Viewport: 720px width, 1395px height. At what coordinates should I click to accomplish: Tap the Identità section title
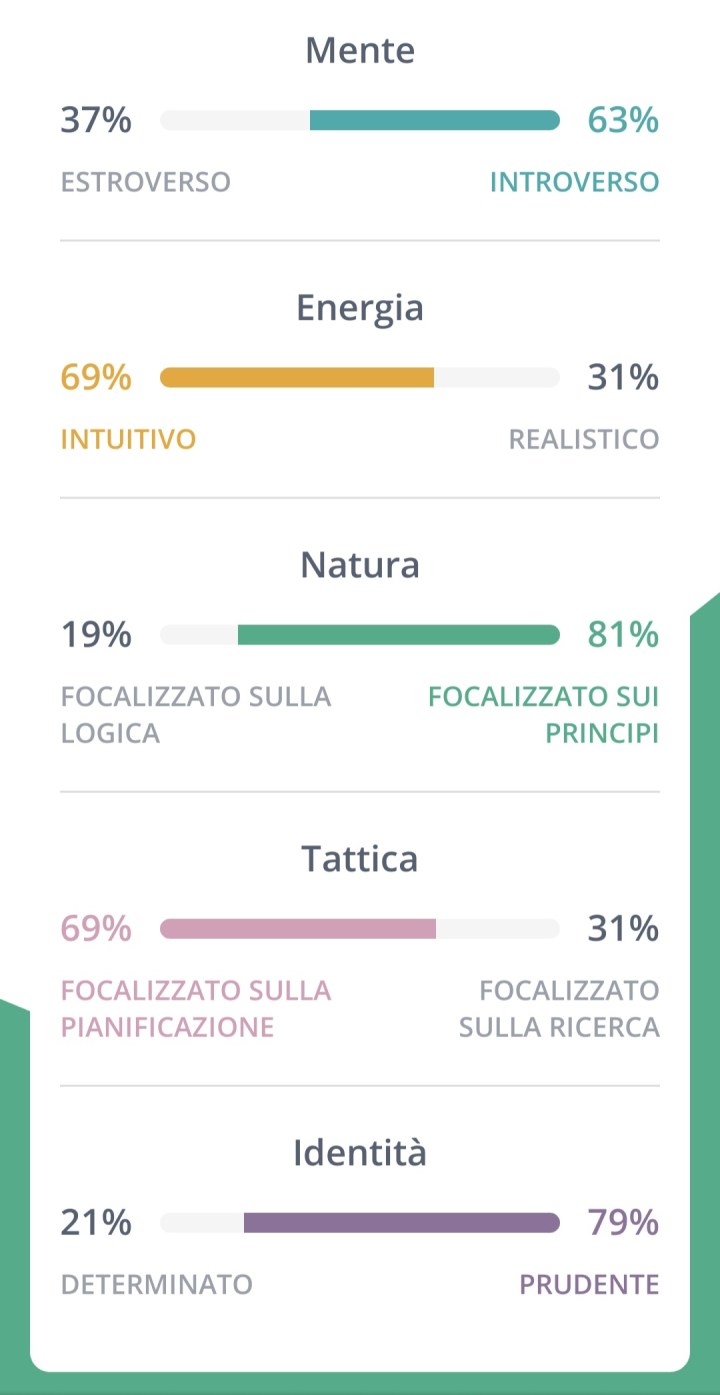tap(360, 1153)
